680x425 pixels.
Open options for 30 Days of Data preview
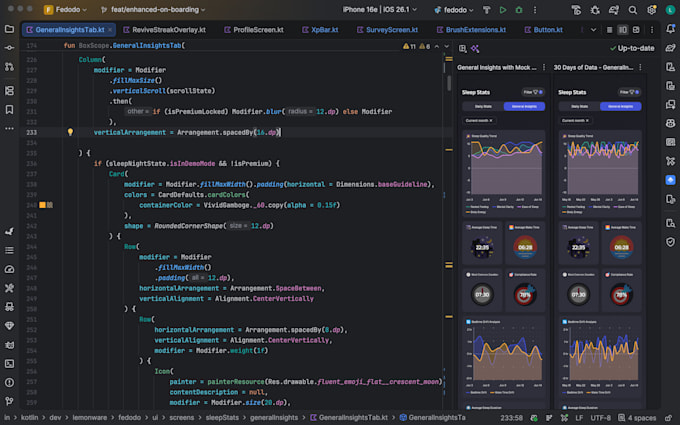[640, 67]
